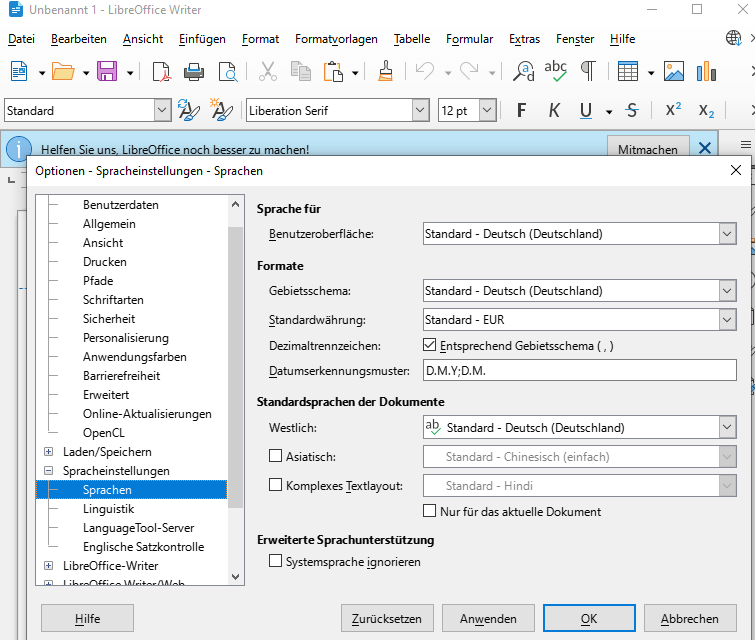The height and width of the screenshot is (640, 755).
Task: Click the Redo arrow icon
Action: (469, 72)
